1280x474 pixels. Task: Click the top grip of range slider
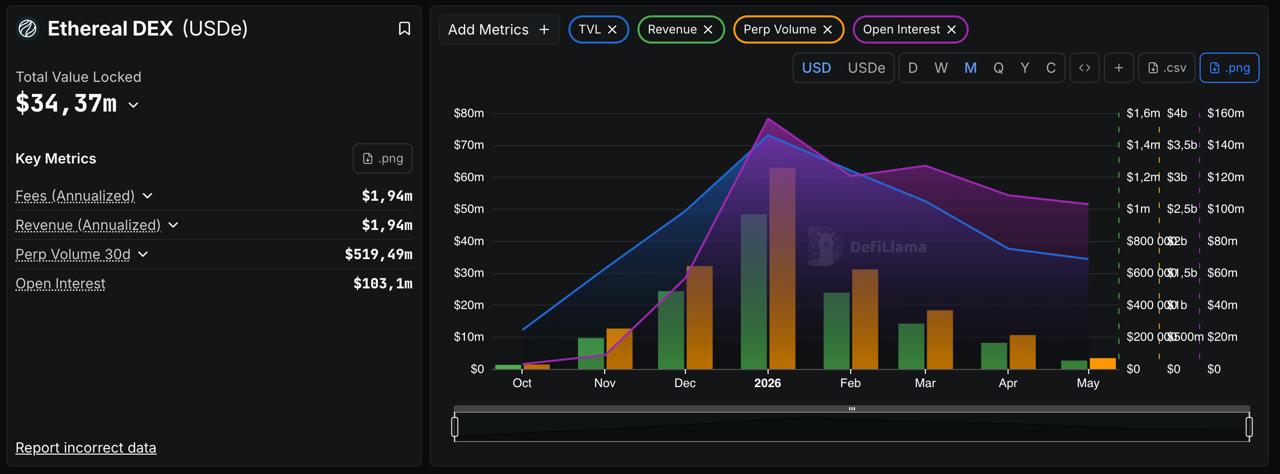(852, 408)
